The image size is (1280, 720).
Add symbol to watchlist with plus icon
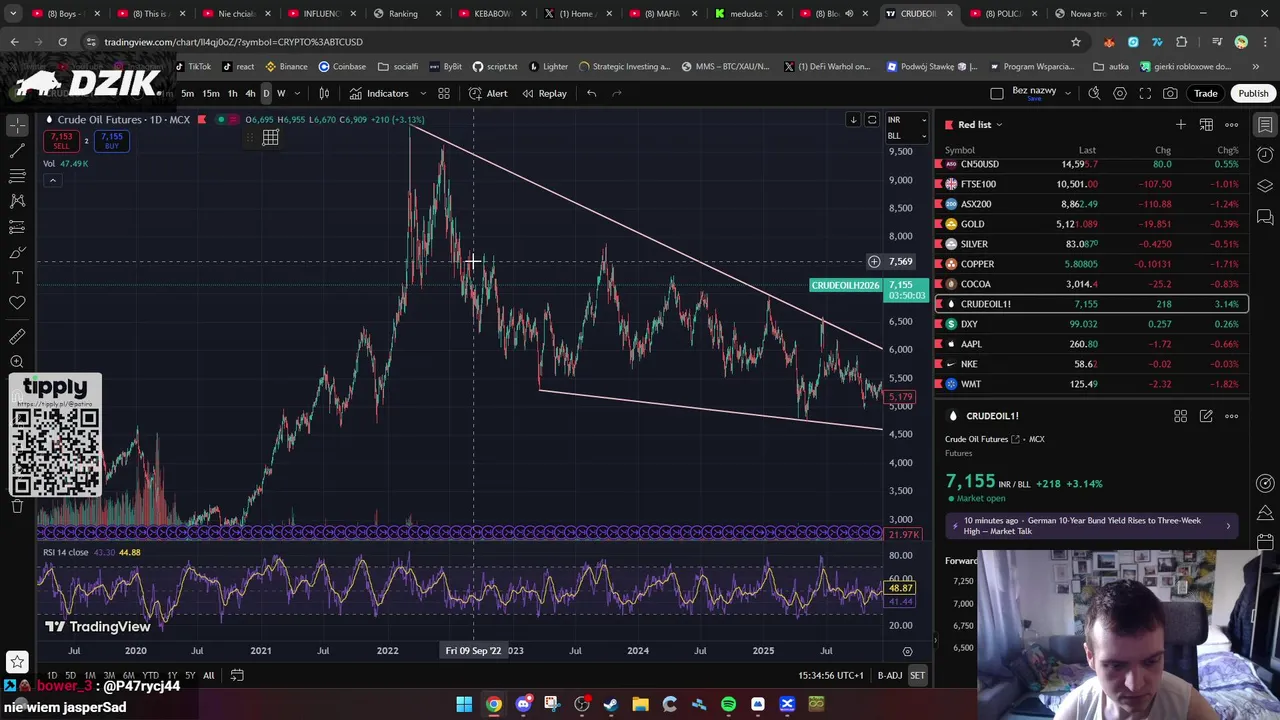(x=1181, y=125)
